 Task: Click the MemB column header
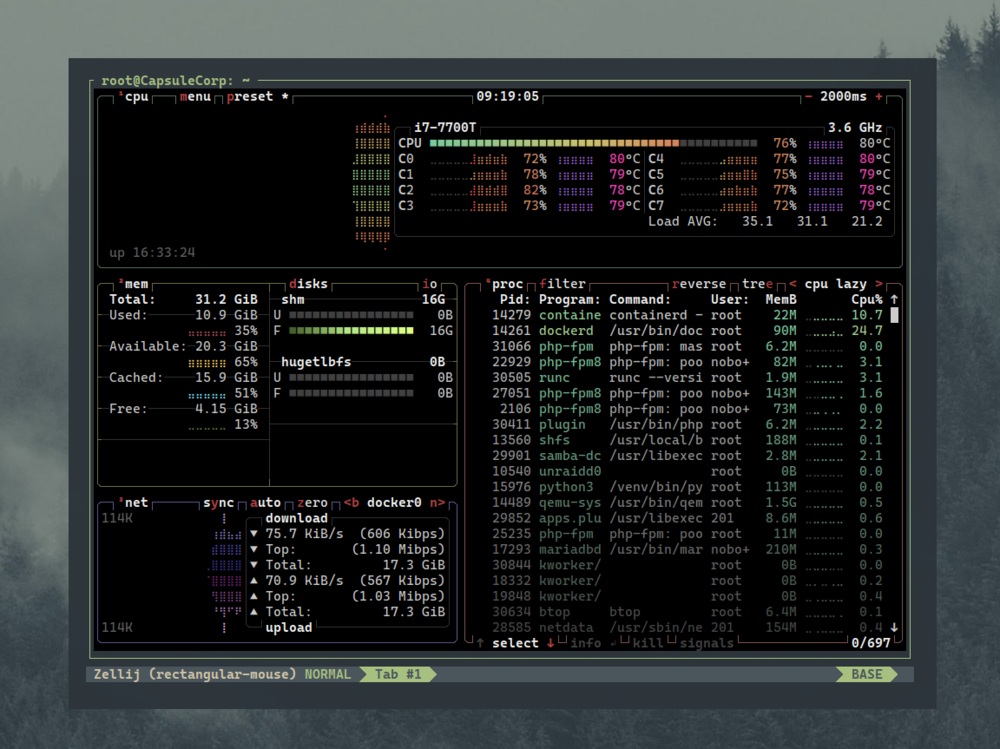(781, 299)
